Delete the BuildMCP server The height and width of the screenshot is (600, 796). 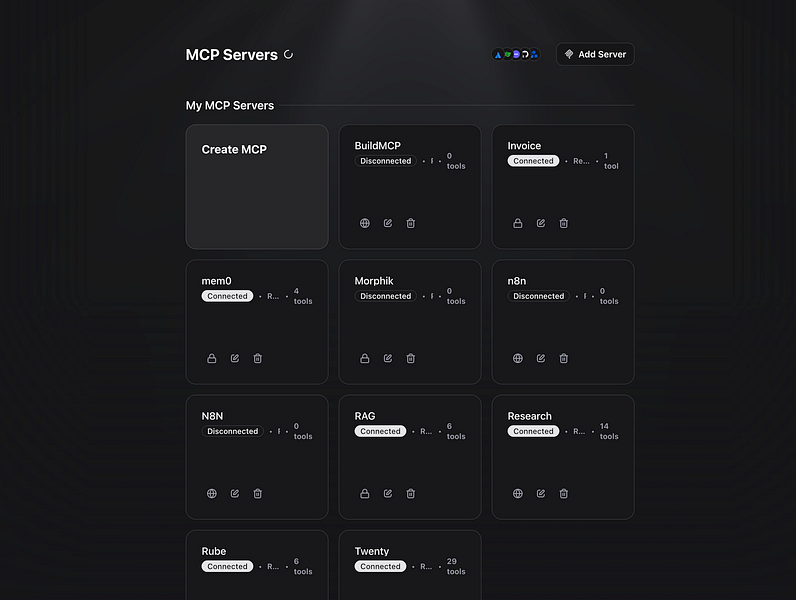pyautogui.click(x=411, y=223)
